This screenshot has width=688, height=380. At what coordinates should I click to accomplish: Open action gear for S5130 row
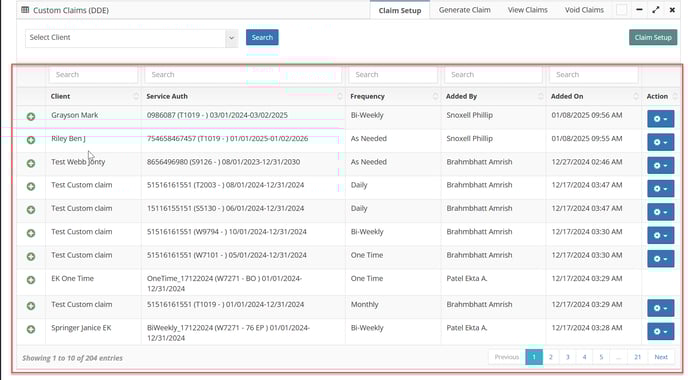pos(660,212)
